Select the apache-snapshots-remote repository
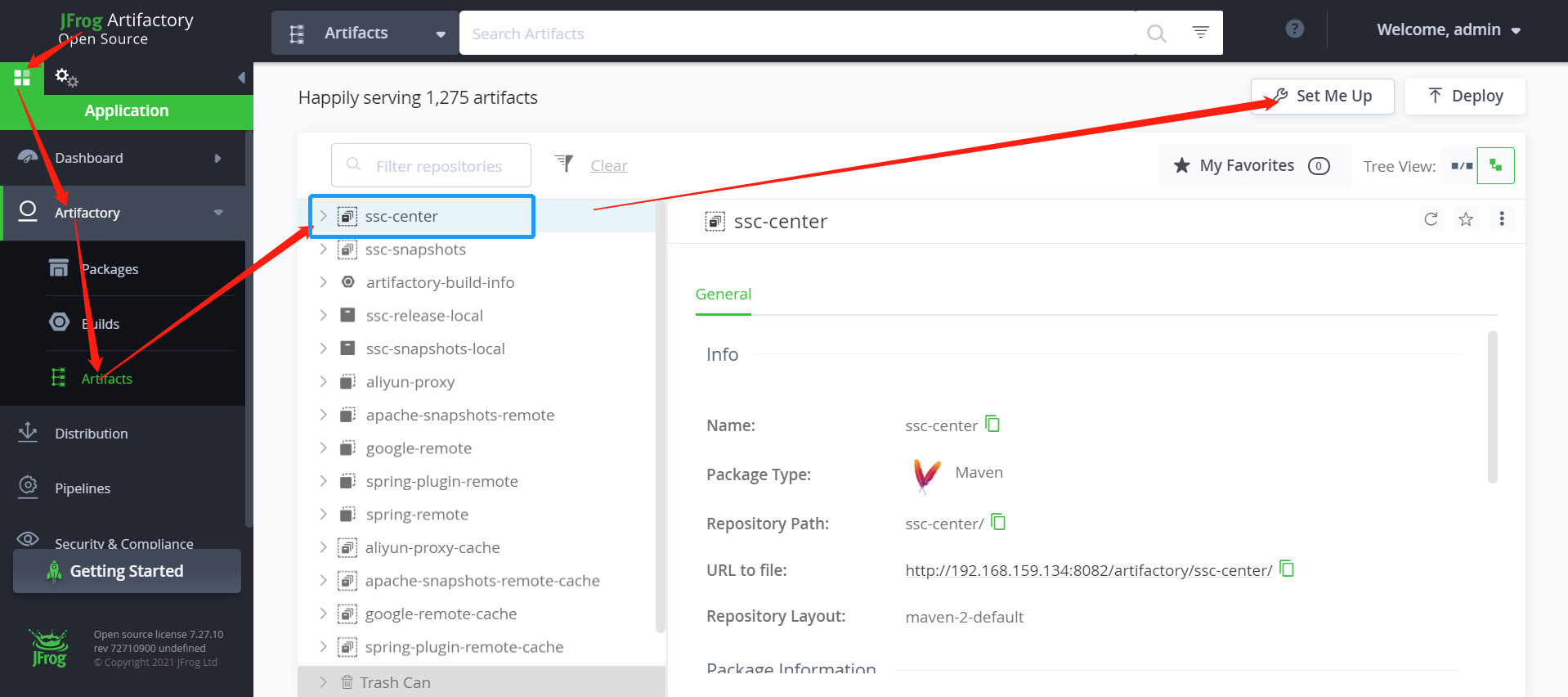This screenshot has height=697, width=1568. (460, 415)
